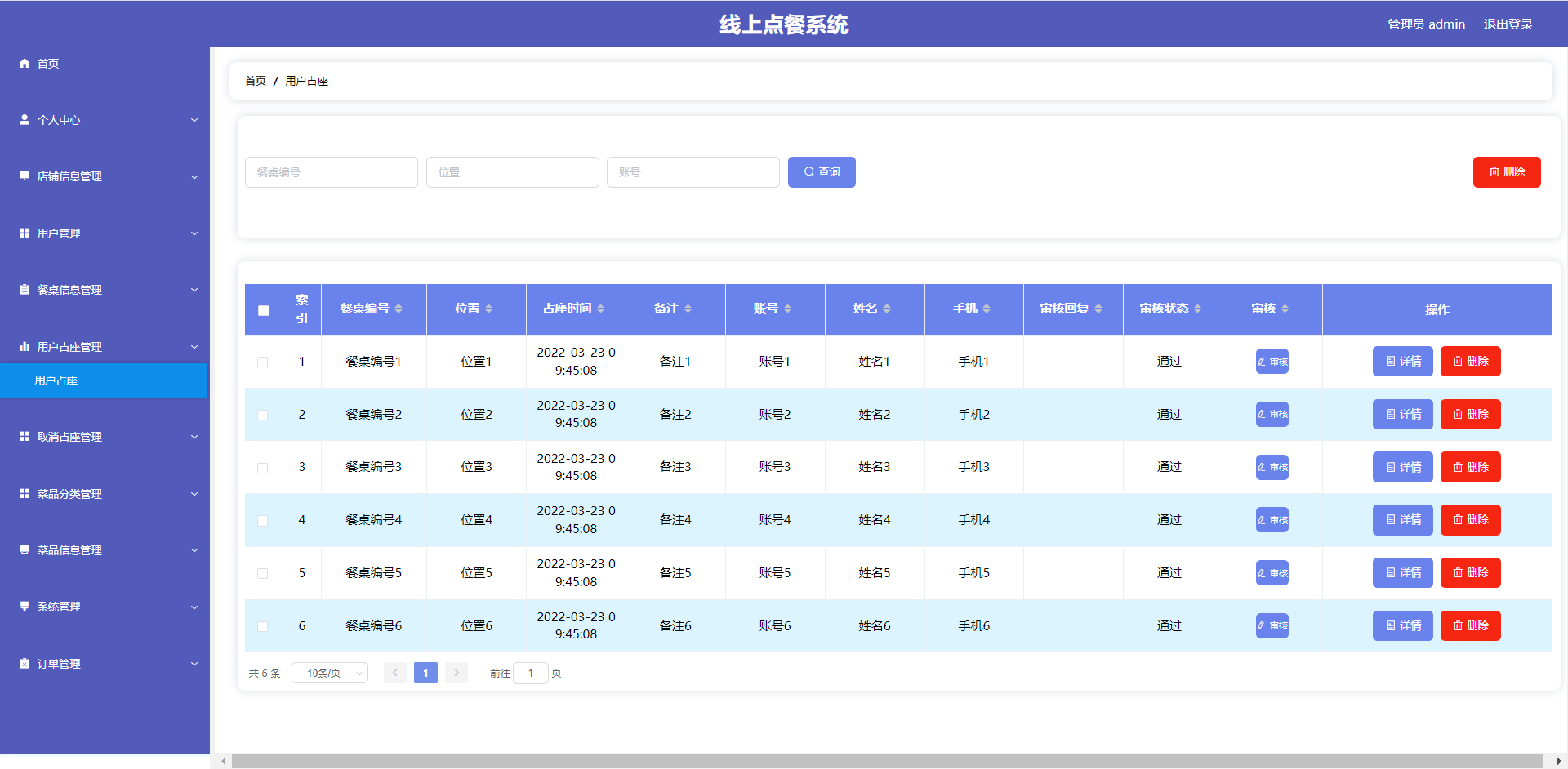Click the home icon in the sidebar
1568x769 pixels.
[x=24, y=64]
